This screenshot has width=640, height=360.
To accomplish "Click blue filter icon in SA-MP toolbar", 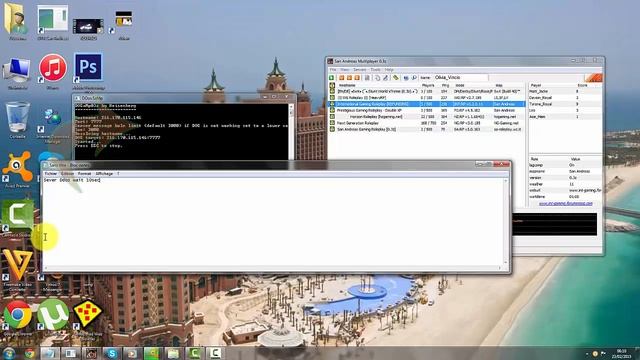I will click(406, 78).
